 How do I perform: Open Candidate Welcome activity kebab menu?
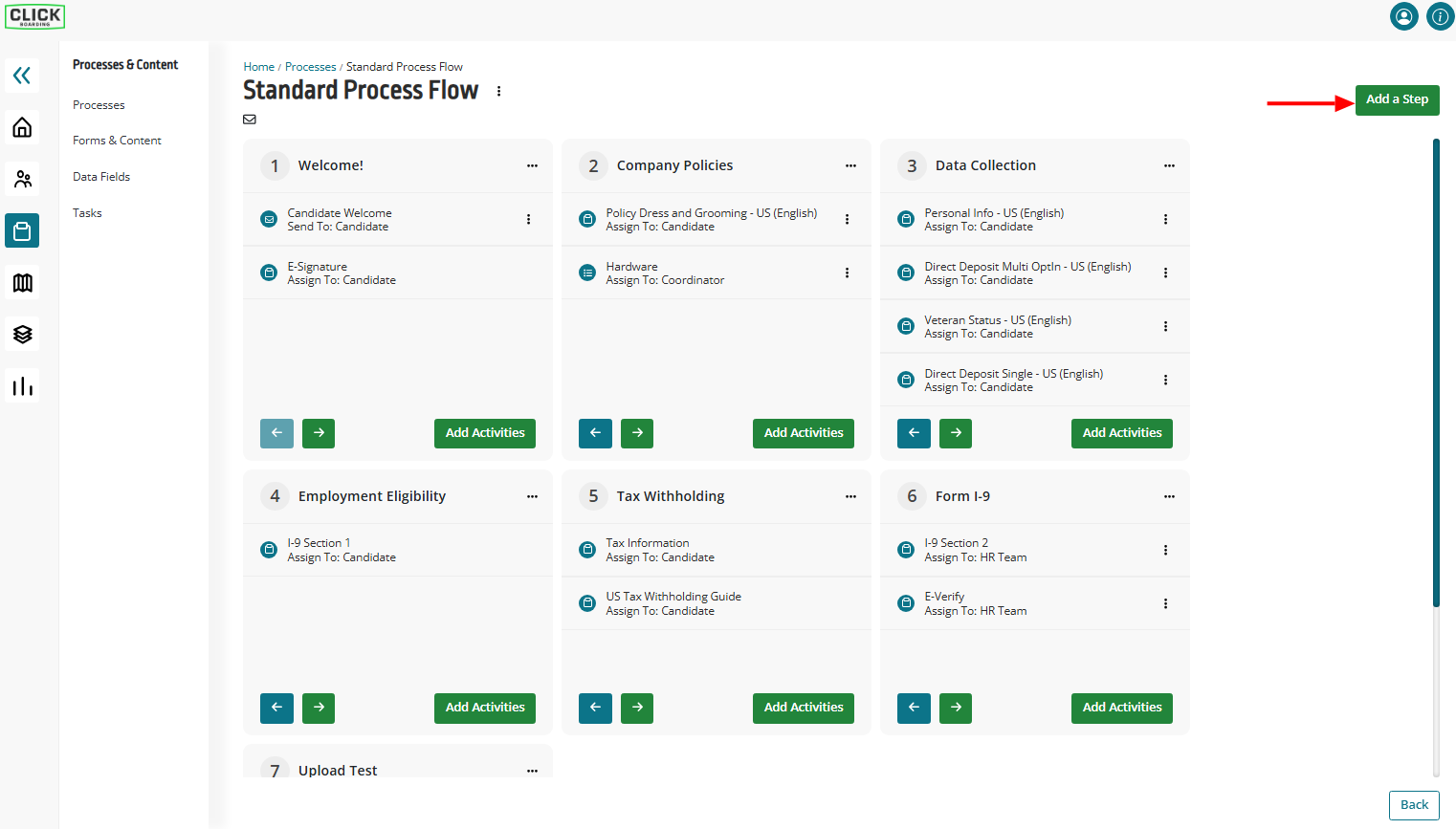click(528, 219)
